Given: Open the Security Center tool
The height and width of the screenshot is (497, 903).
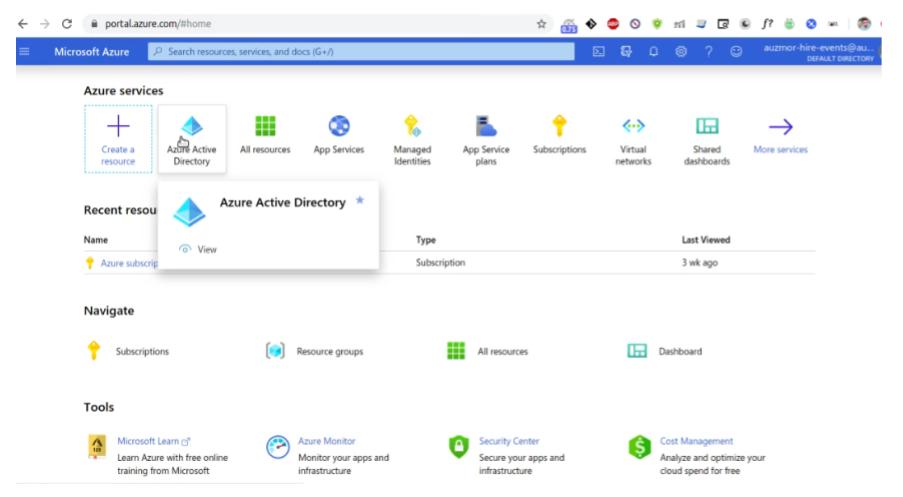Looking at the screenshot, I should 509,441.
